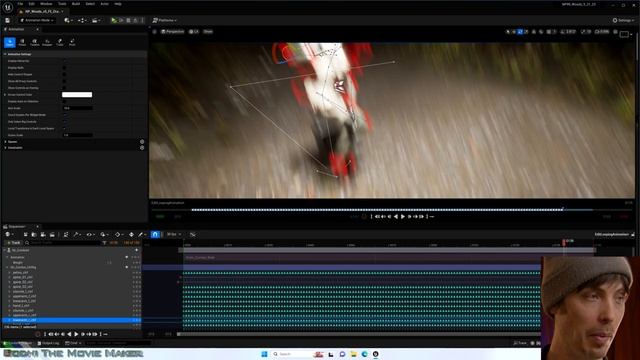Click the Sequencer track filter funnel icon
The width and height of the screenshot is (640, 360).
pyautogui.click(x=104, y=243)
